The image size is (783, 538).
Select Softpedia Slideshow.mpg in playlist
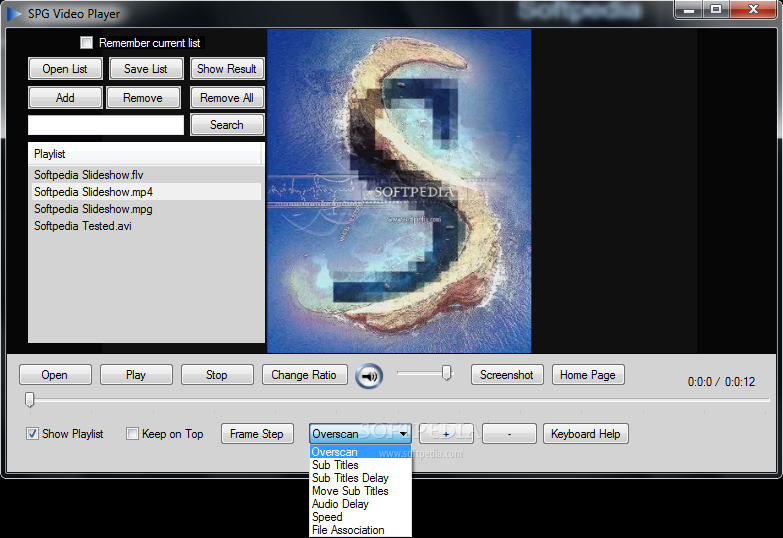(146, 209)
